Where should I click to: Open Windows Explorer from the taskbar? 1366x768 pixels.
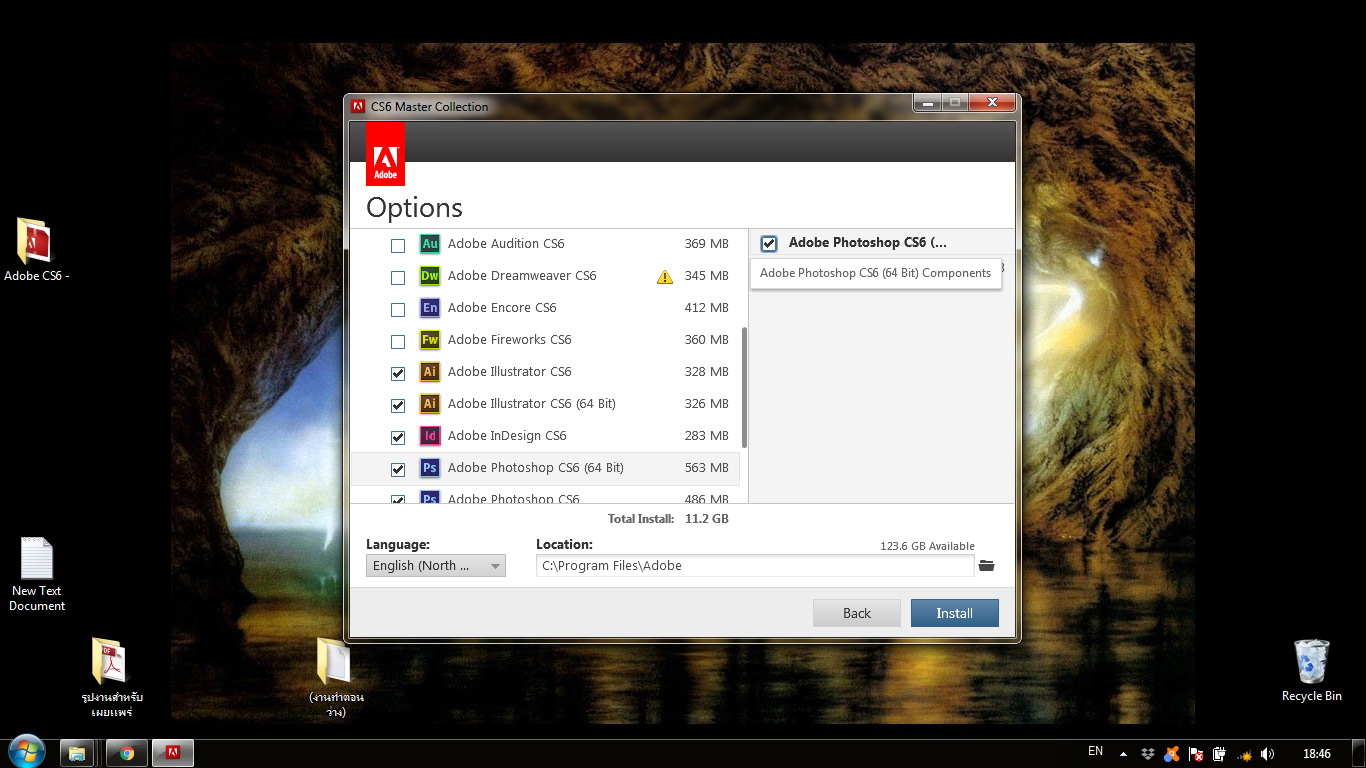77,753
